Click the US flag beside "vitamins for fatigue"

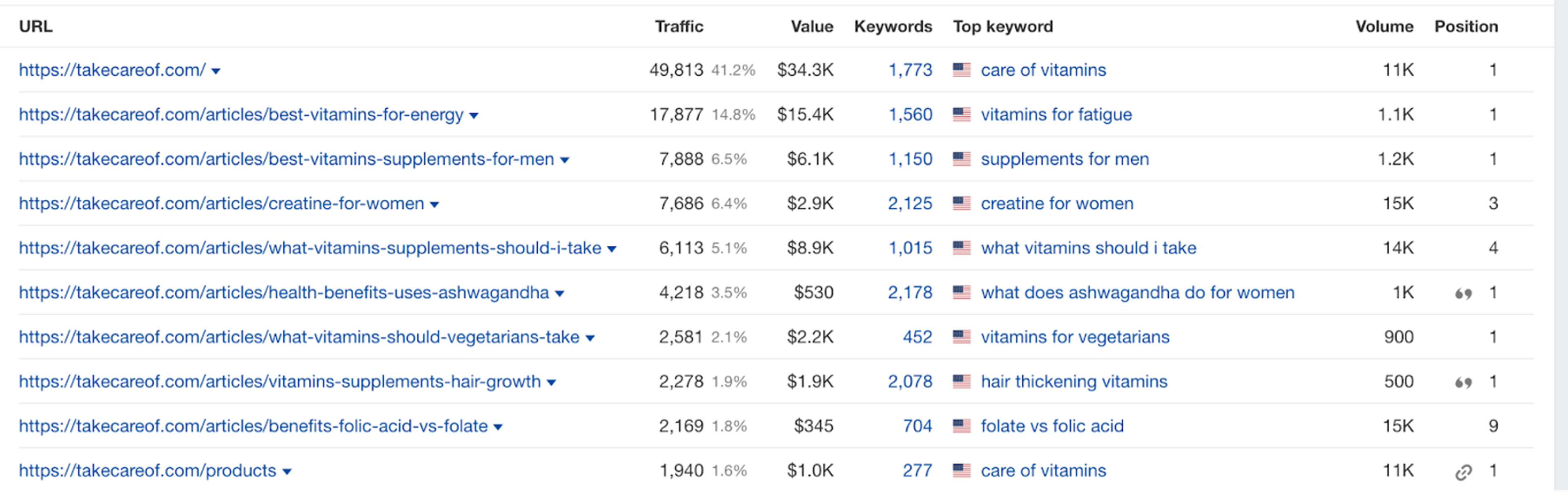point(962,114)
